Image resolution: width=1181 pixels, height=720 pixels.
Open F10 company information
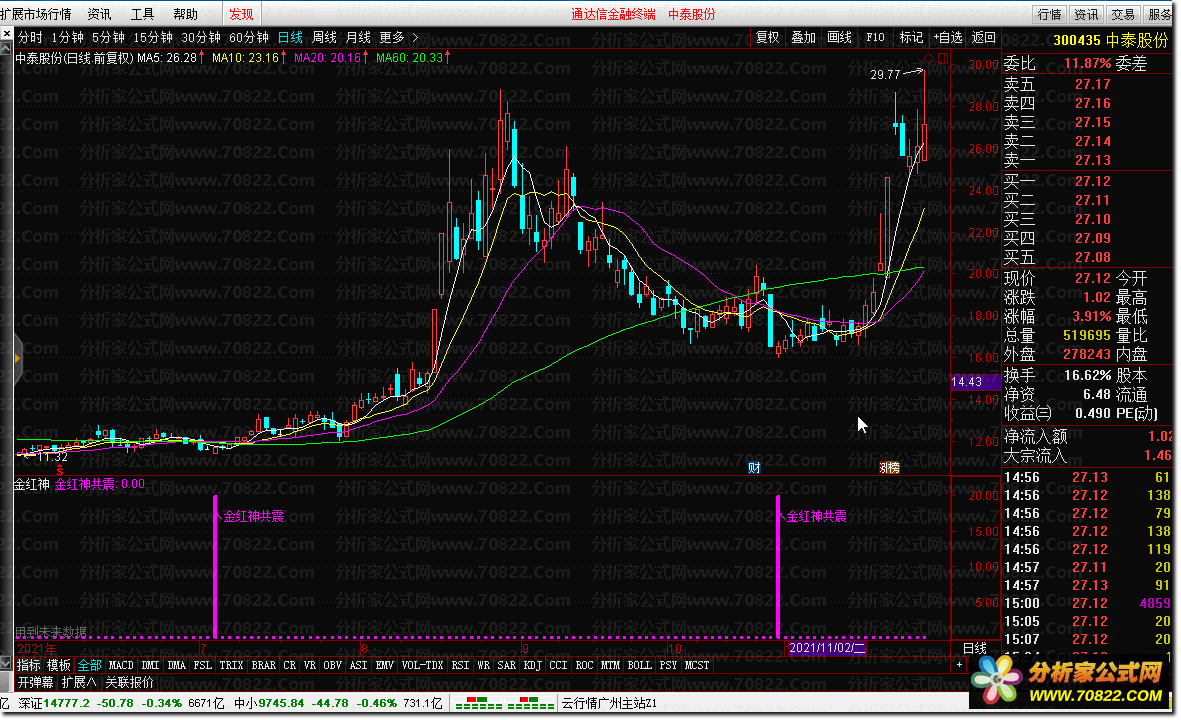(x=875, y=37)
